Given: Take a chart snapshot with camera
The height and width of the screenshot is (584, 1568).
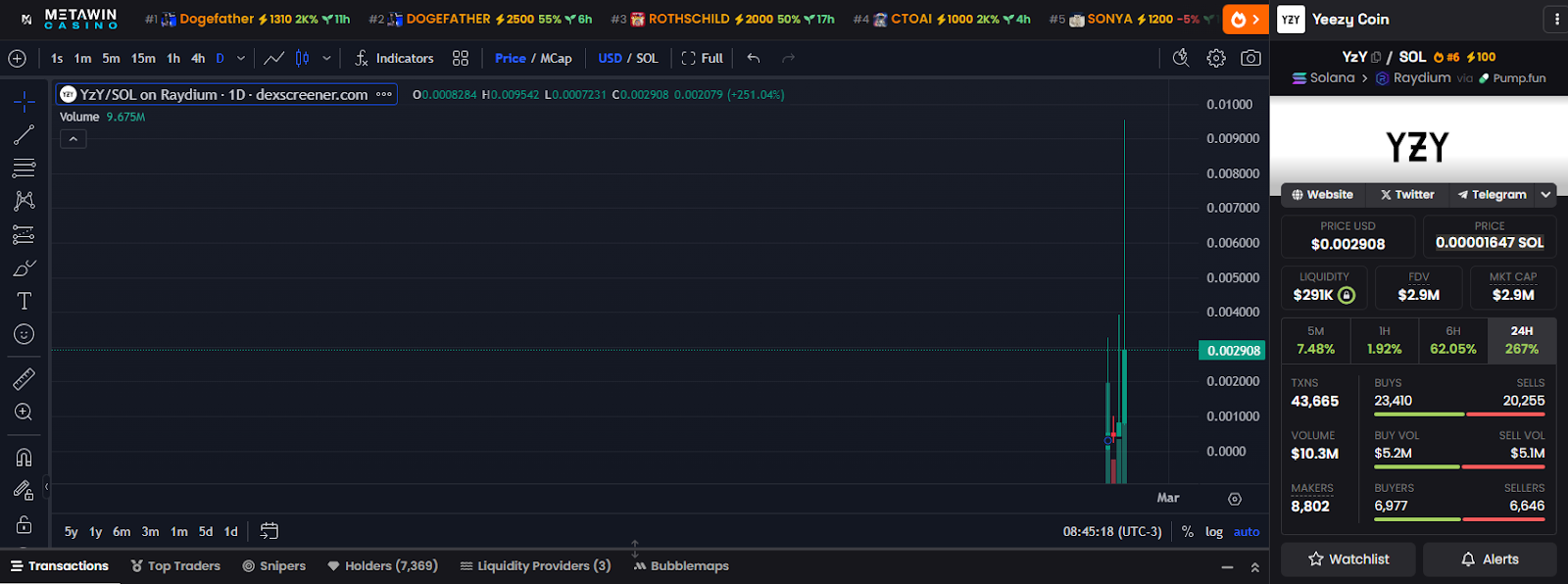Looking at the screenshot, I should tap(1250, 59).
